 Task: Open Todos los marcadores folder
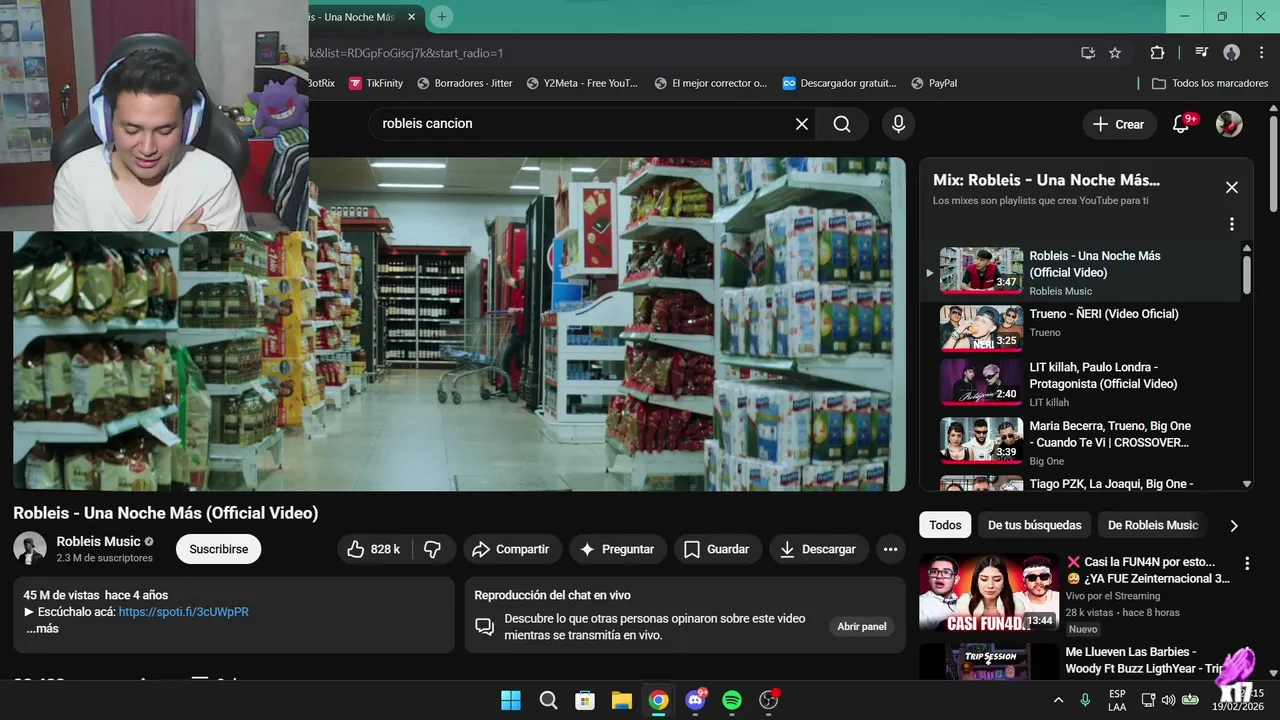coord(1210,83)
